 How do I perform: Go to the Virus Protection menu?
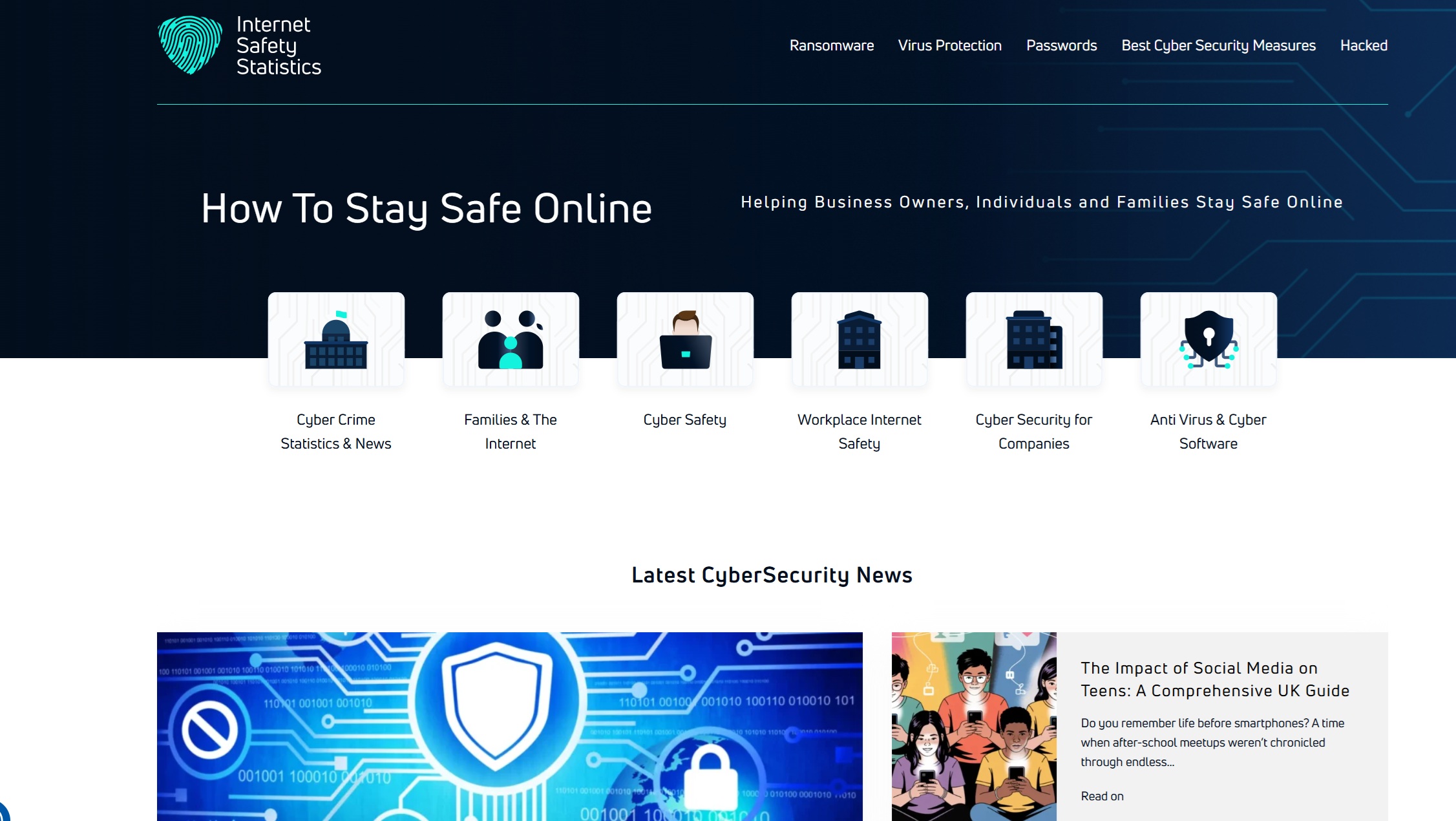click(949, 45)
